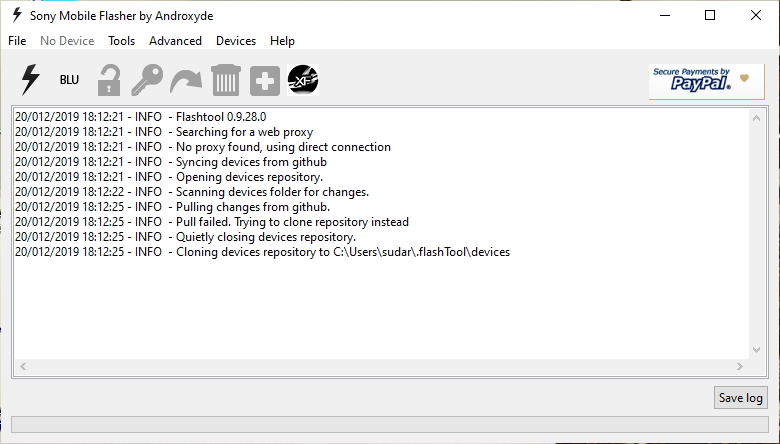Click the progress bar at the bottom
Screen dimensions: 780x444
pyautogui.click(x=390, y=424)
